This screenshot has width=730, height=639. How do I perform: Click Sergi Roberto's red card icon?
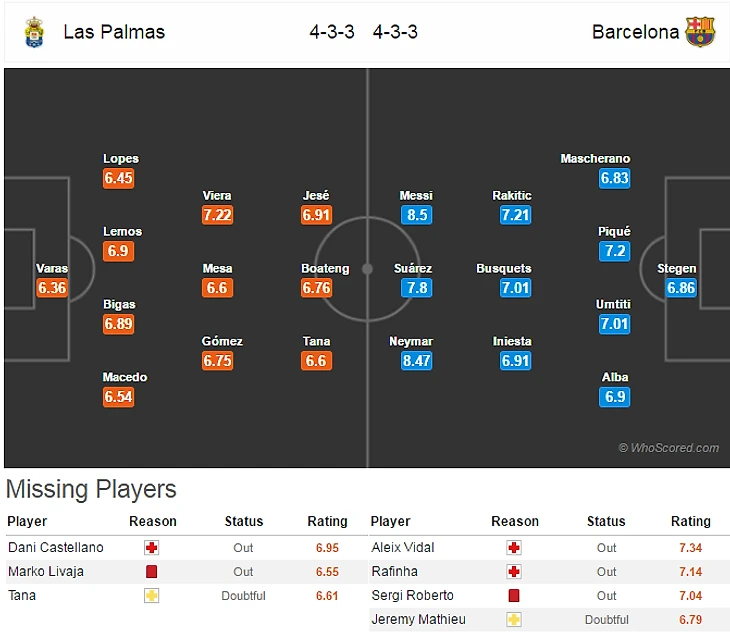pos(514,596)
